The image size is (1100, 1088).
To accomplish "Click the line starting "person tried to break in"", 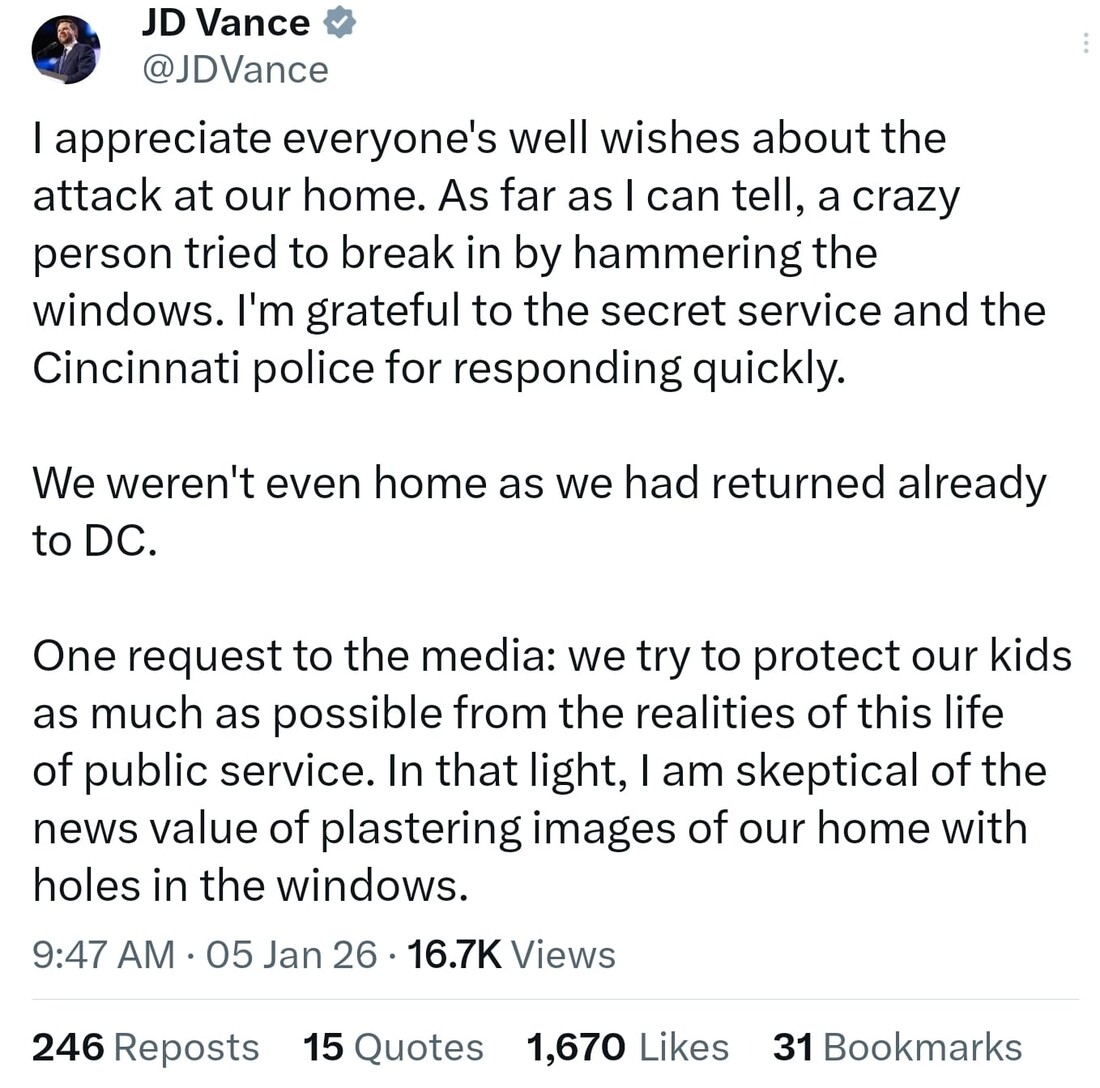I will pyautogui.click(x=455, y=254).
